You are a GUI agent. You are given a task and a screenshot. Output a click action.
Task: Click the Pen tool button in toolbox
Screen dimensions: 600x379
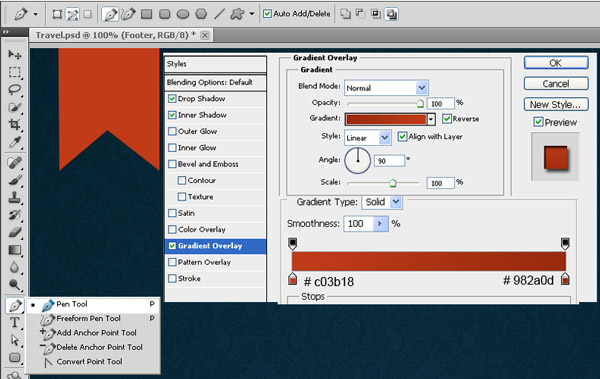pyautogui.click(x=15, y=305)
